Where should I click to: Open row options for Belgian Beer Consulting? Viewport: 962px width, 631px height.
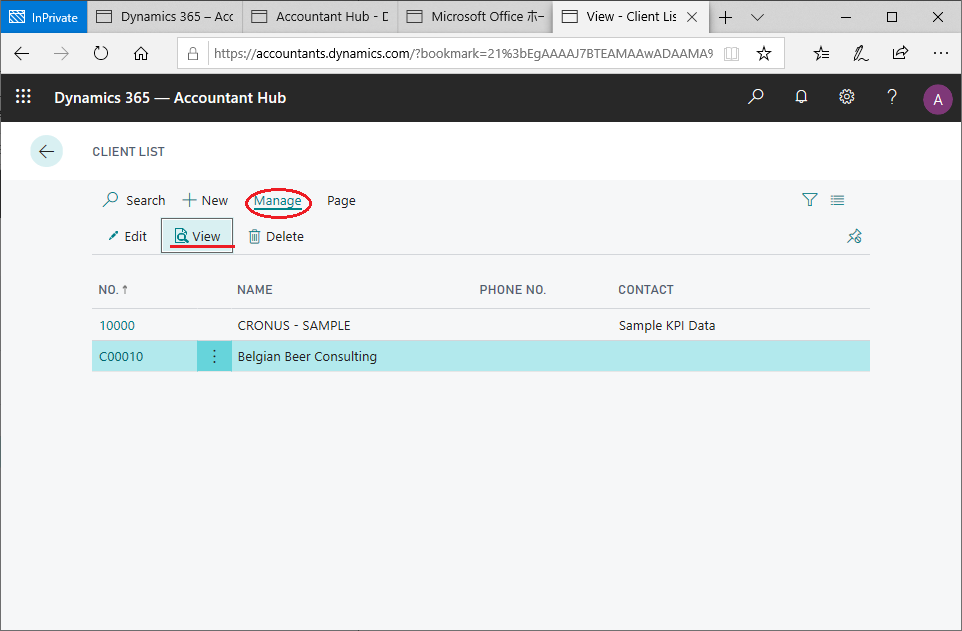pyautogui.click(x=214, y=356)
